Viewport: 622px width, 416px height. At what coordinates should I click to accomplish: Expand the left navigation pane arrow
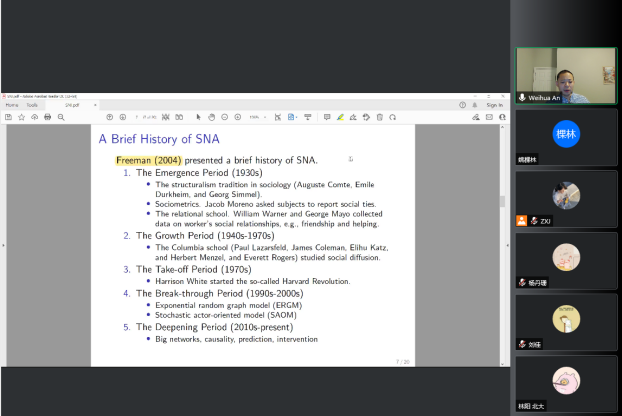coord(3,245)
